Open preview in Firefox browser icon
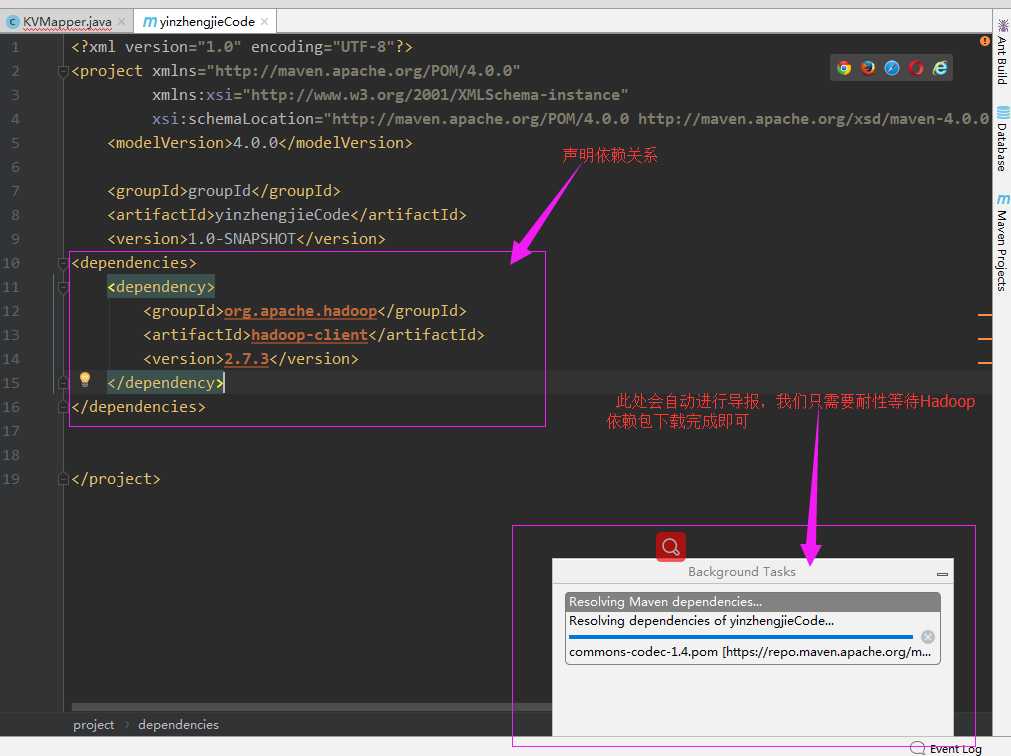 coord(868,68)
